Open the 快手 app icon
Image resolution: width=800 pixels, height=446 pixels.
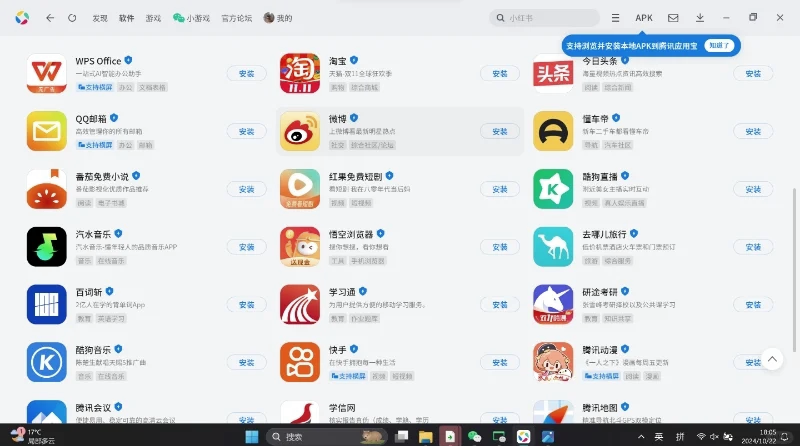[x=300, y=362]
